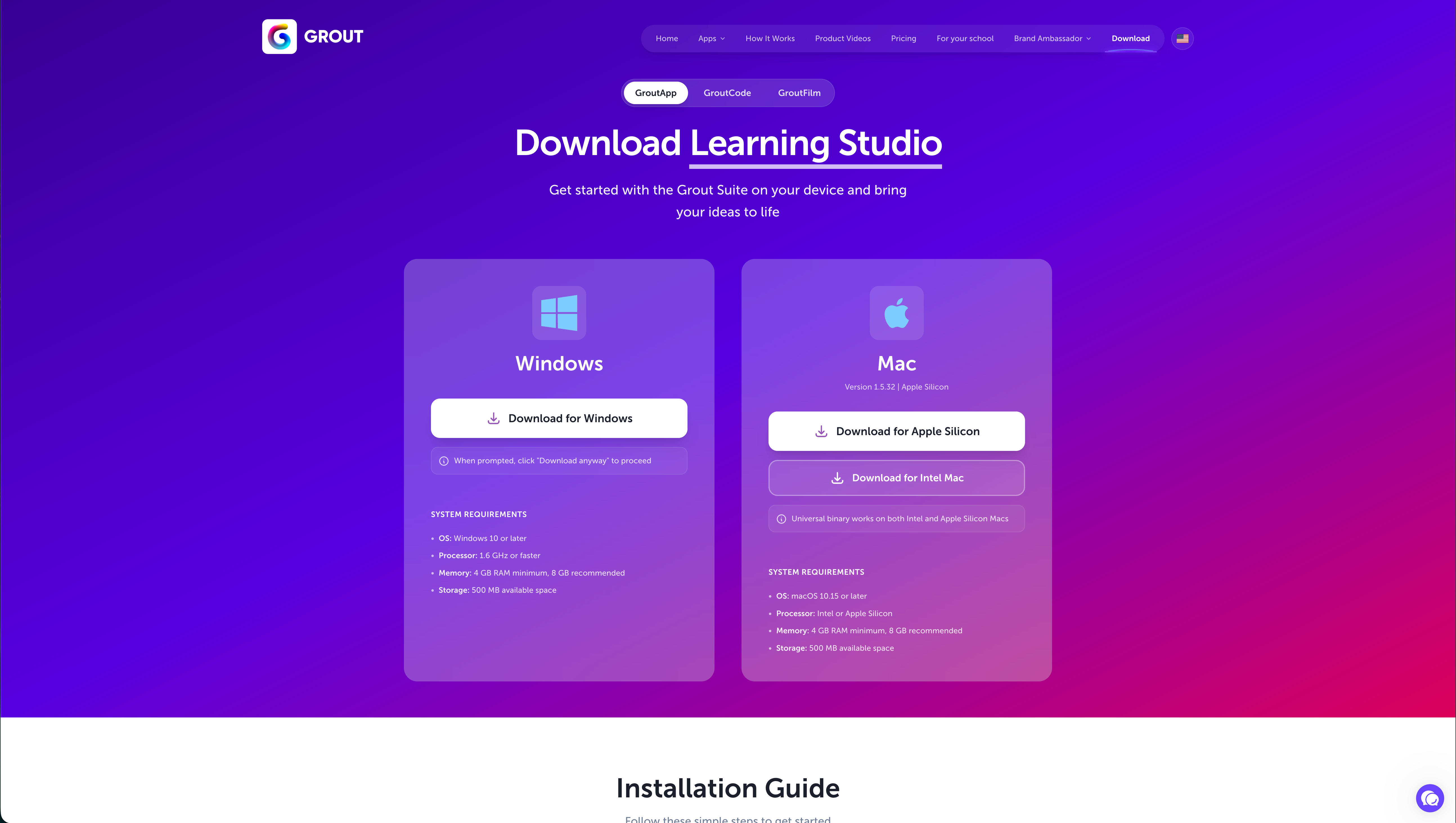Click the info icon beside Universal binary note
This screenshot has height=823, width=1456.
(781, 519)
